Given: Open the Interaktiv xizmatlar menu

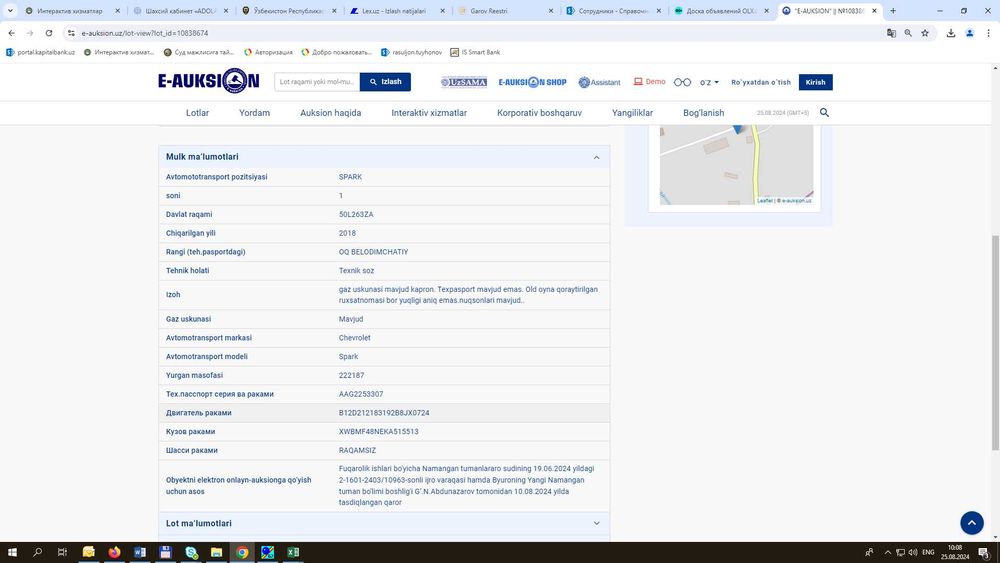Looking at the screenshot, I should click(429, 113).
